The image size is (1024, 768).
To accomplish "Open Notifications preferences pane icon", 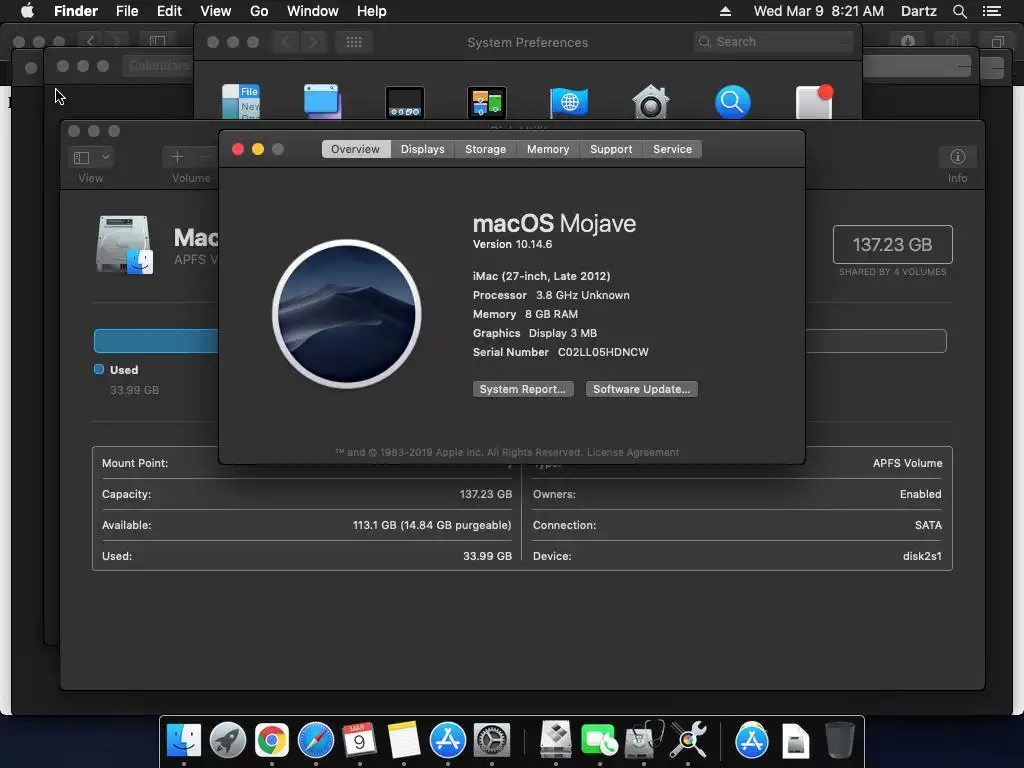I will coord(814,102).
